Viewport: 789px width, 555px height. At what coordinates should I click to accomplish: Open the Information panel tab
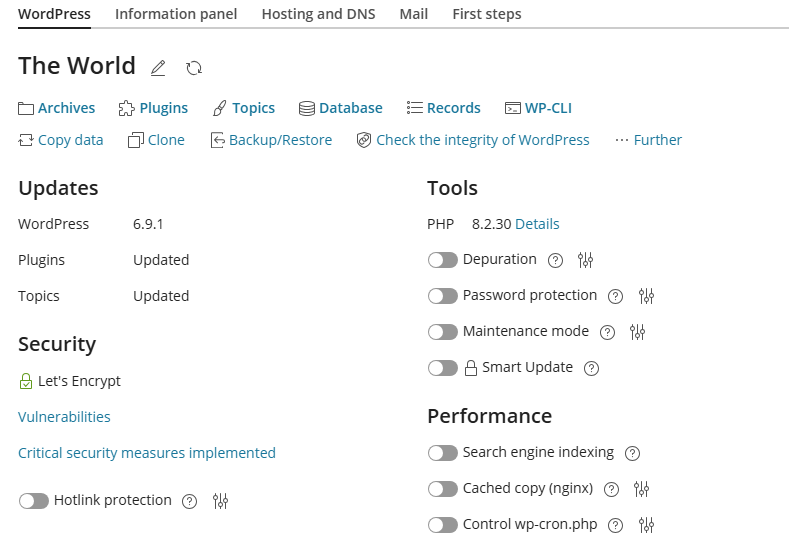[176, 14]
